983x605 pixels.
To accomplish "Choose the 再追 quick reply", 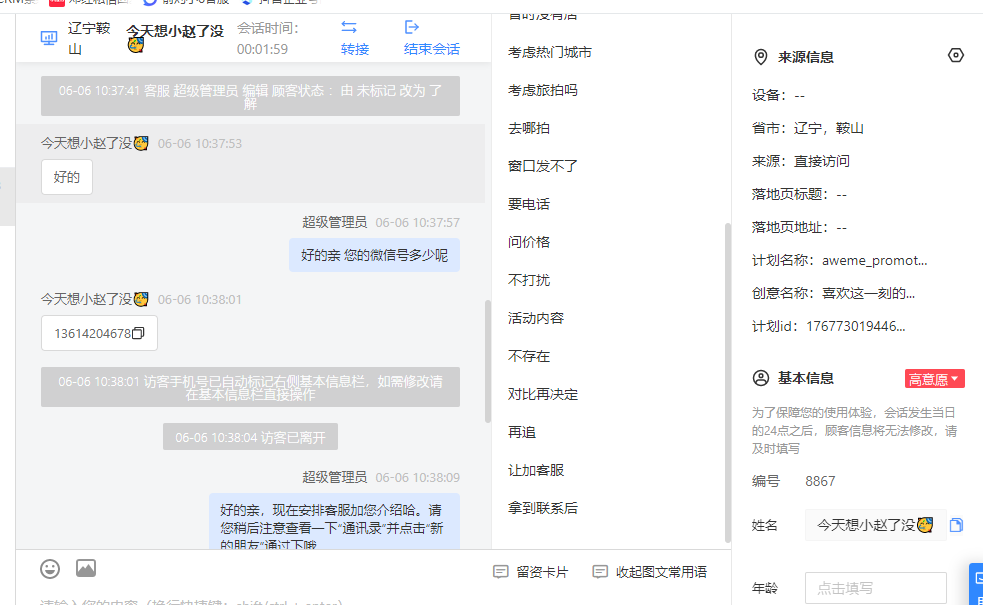I will pos(522,432).
